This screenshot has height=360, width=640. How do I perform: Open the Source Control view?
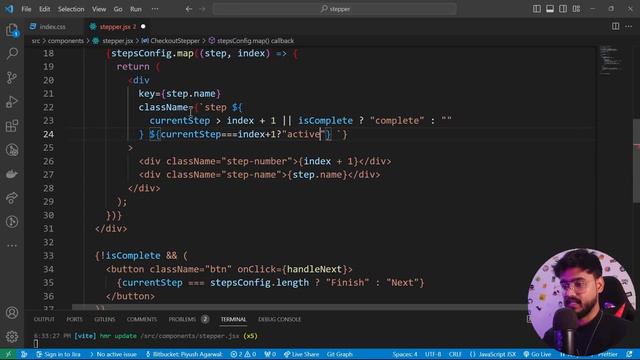tap(12, 77)
